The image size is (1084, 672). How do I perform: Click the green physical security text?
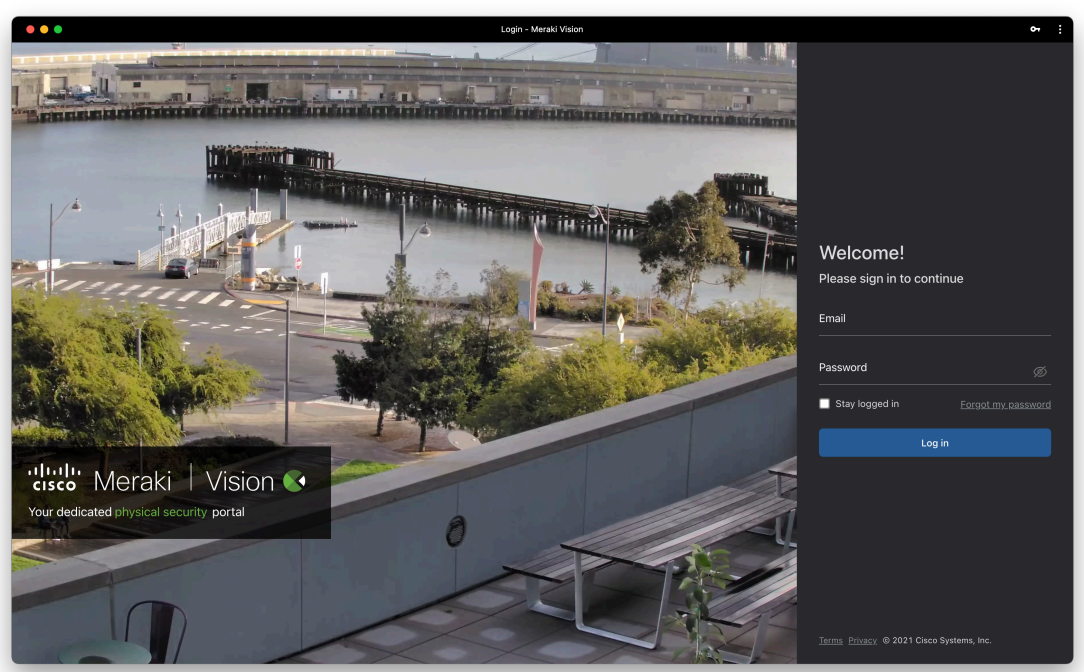pos(161,512)
